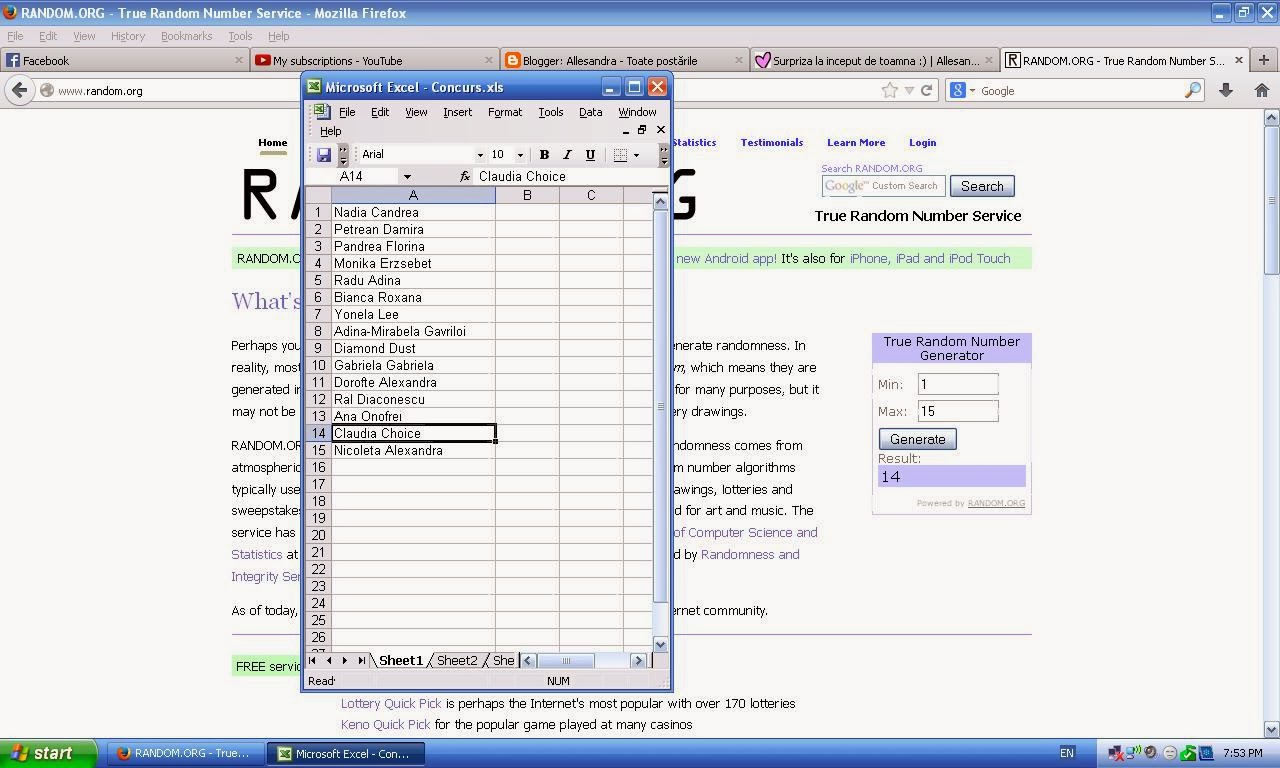Viewport: 1280px width, 768px height.
Task: Open the Font name dropdown showing Arial
Action: click(480, 155)
